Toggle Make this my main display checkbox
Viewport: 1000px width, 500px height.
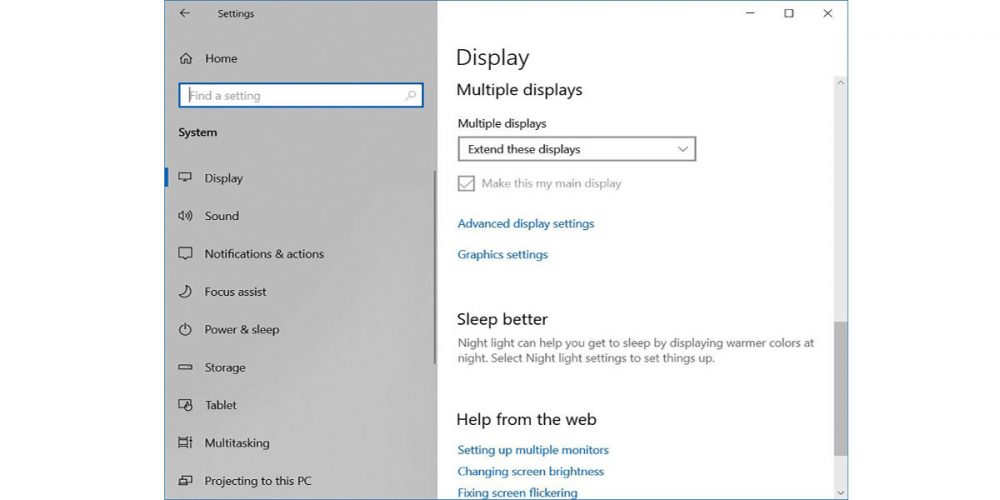pyautogui.click(x=466, y=184)
